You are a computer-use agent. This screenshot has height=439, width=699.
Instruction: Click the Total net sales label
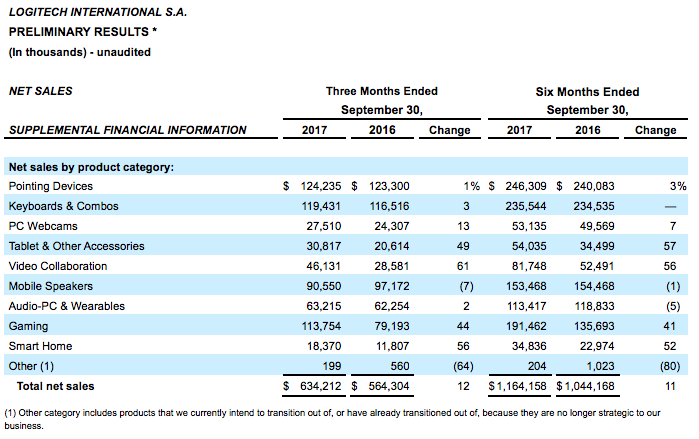pos(55,386)
